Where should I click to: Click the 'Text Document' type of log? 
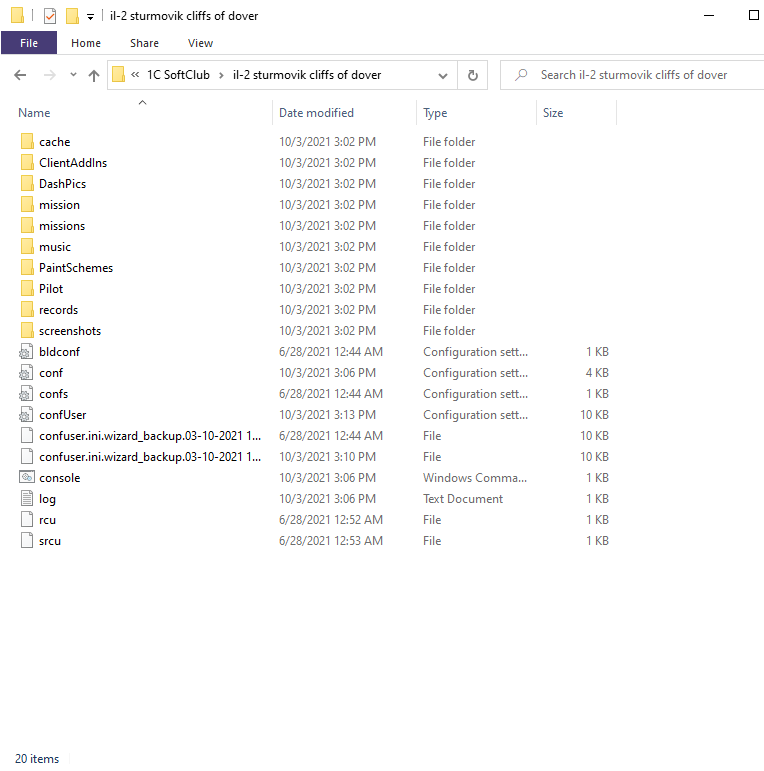(463, 499)
